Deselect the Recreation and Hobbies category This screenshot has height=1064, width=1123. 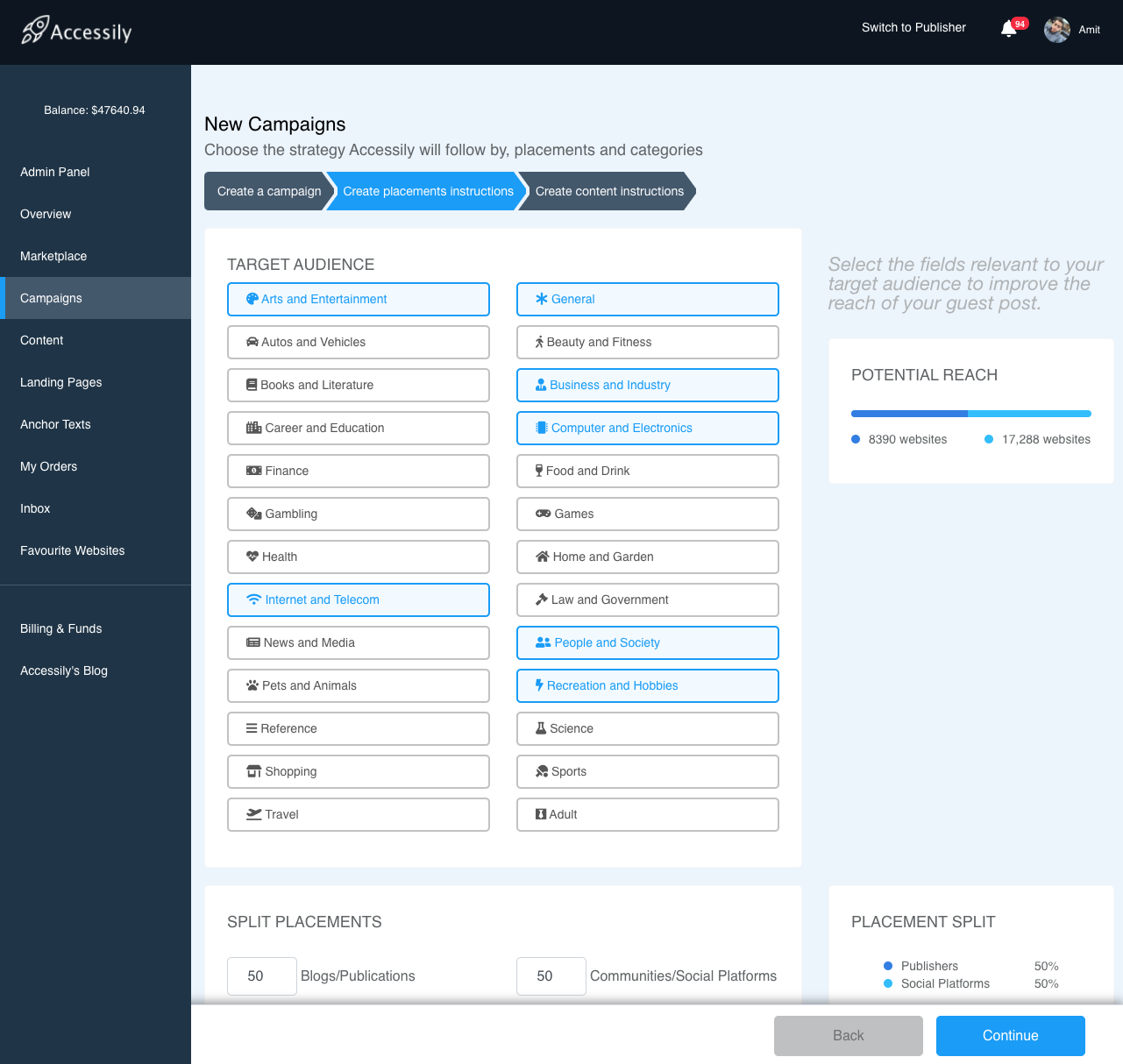[x=648, y=686]
